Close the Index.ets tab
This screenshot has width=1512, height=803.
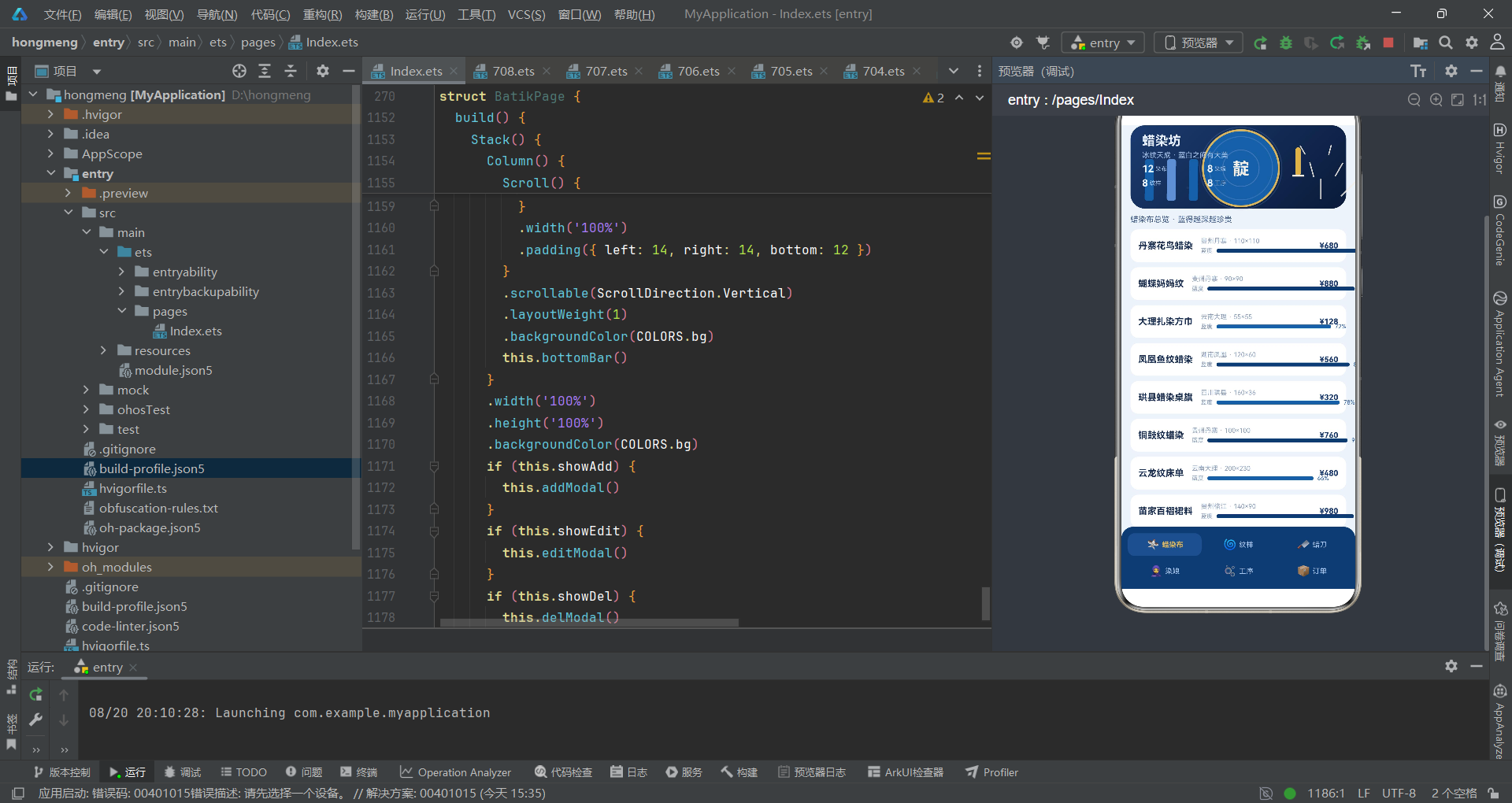[x=454, y=71]
